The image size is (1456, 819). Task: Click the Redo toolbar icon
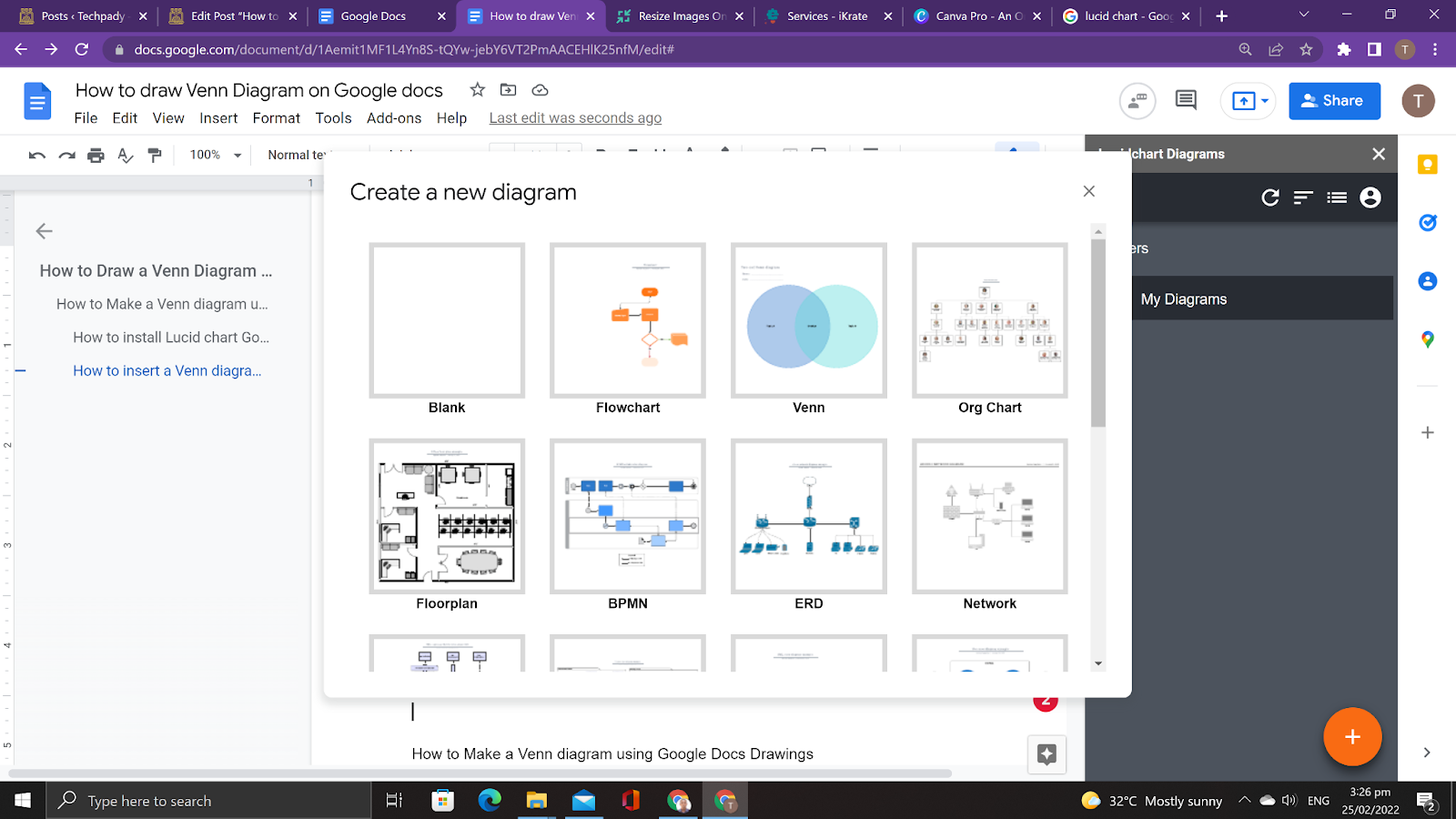(66, 156)
